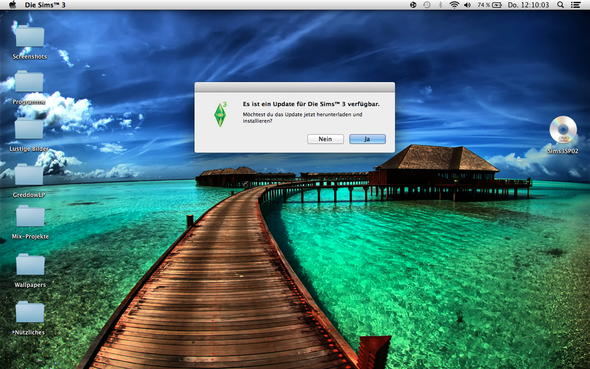This screenshot has height=369, width=590.
Task: Click the clock showing Do. 12:10:03
Action: click(x=528, y=5)
